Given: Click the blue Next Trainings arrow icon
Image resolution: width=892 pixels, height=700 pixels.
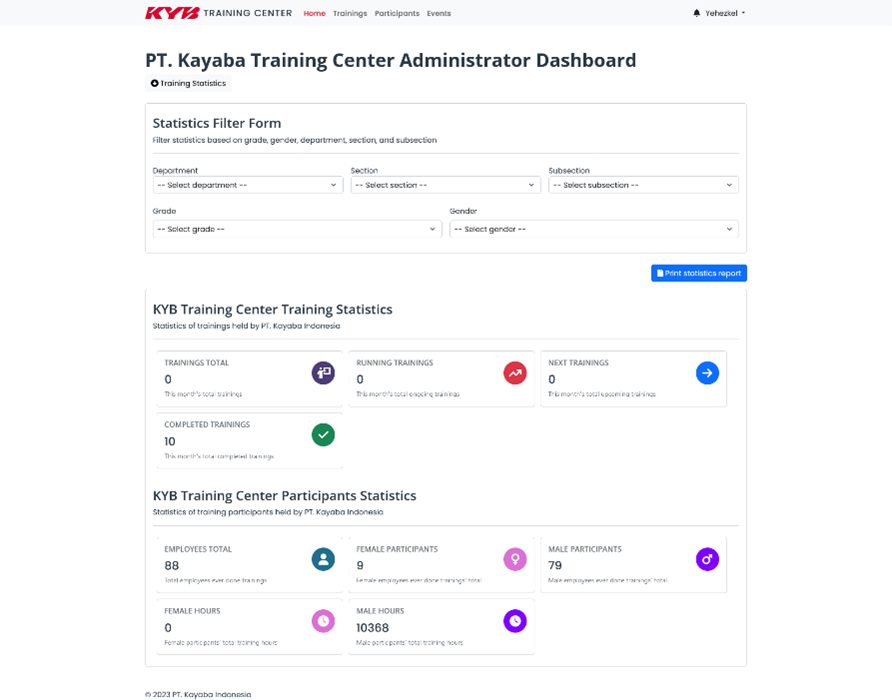Looking at the screenshot, I should 707,373.
